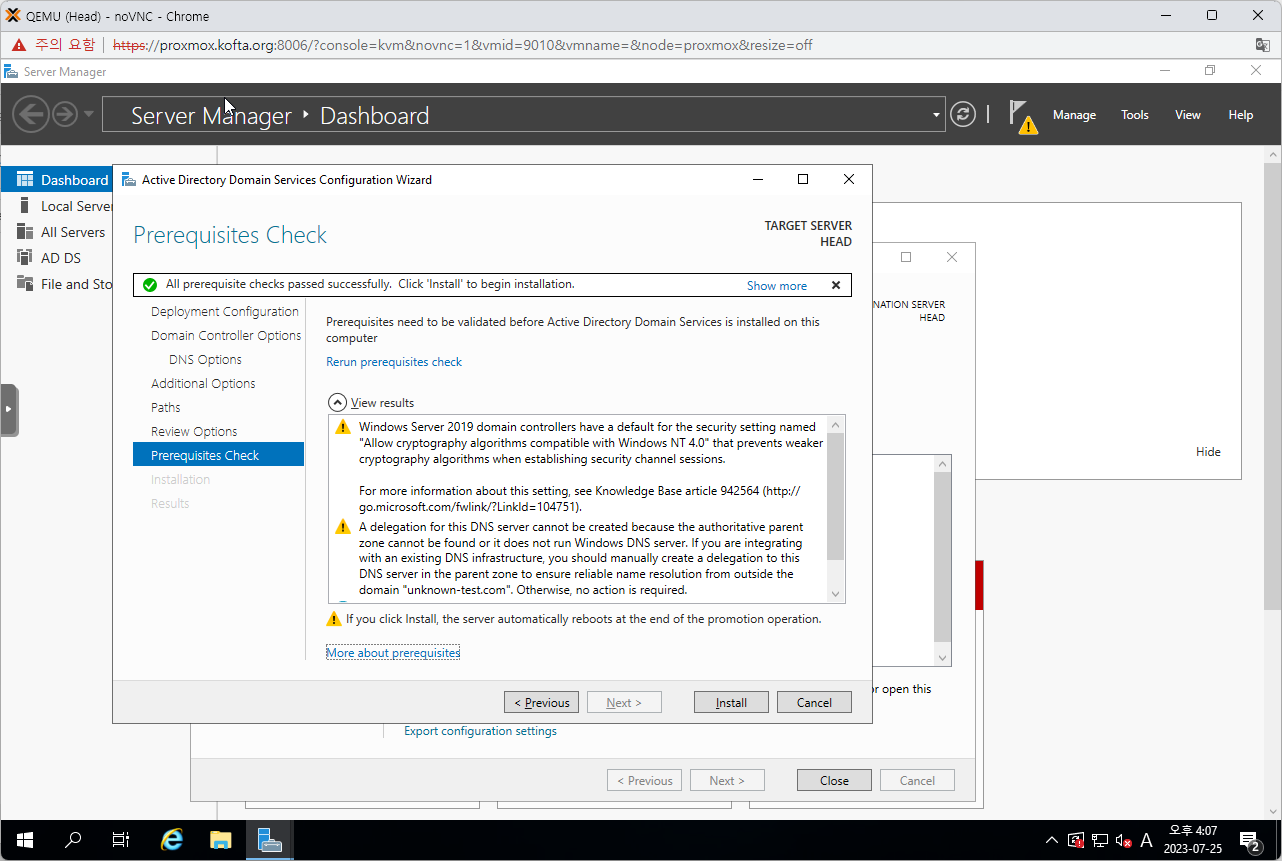Open the Tools menu
The width and height of the screenshot is (1282, 861).
[1134, 115]
